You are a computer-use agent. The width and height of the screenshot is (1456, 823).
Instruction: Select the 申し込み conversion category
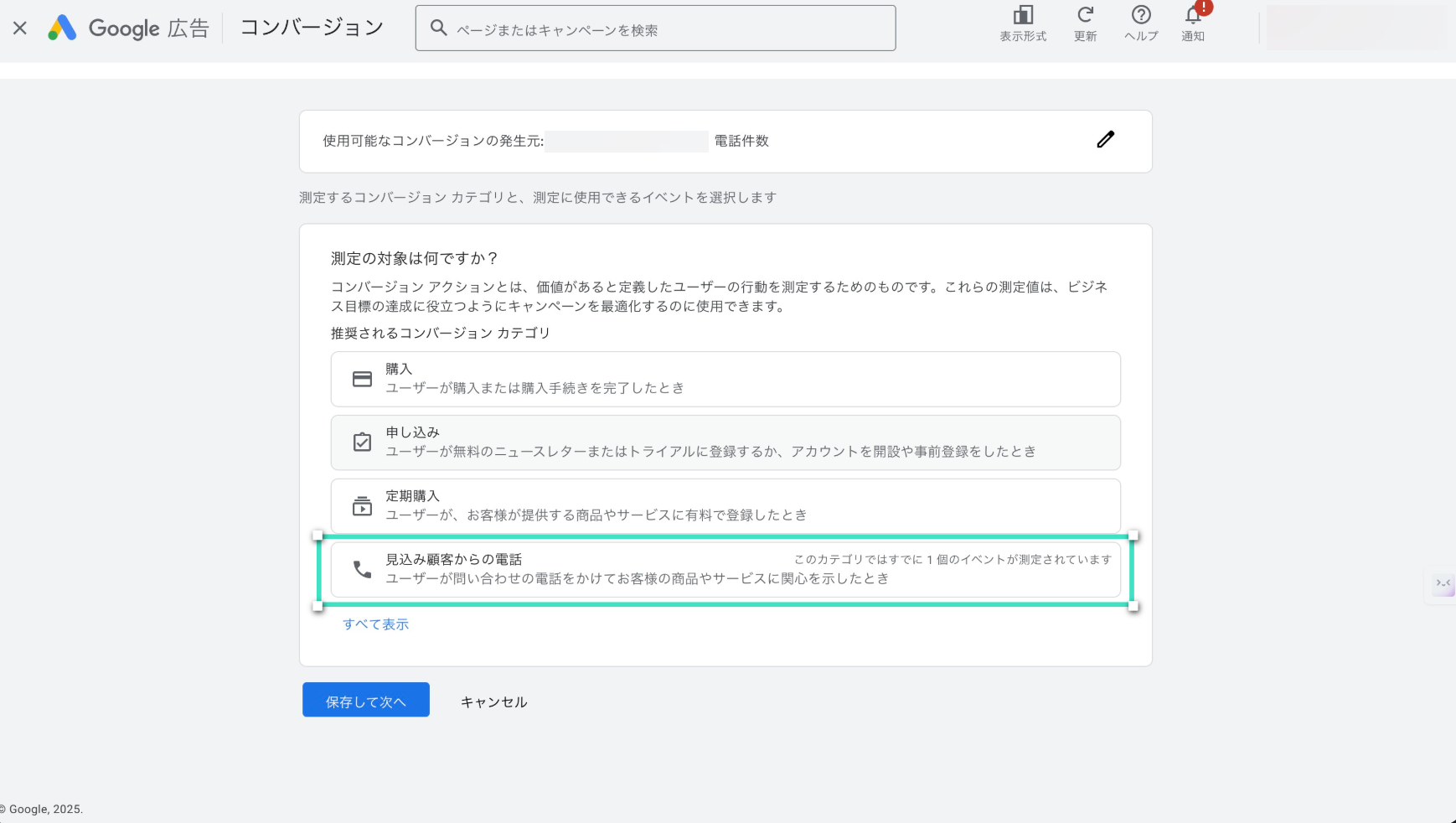(725, 443)
